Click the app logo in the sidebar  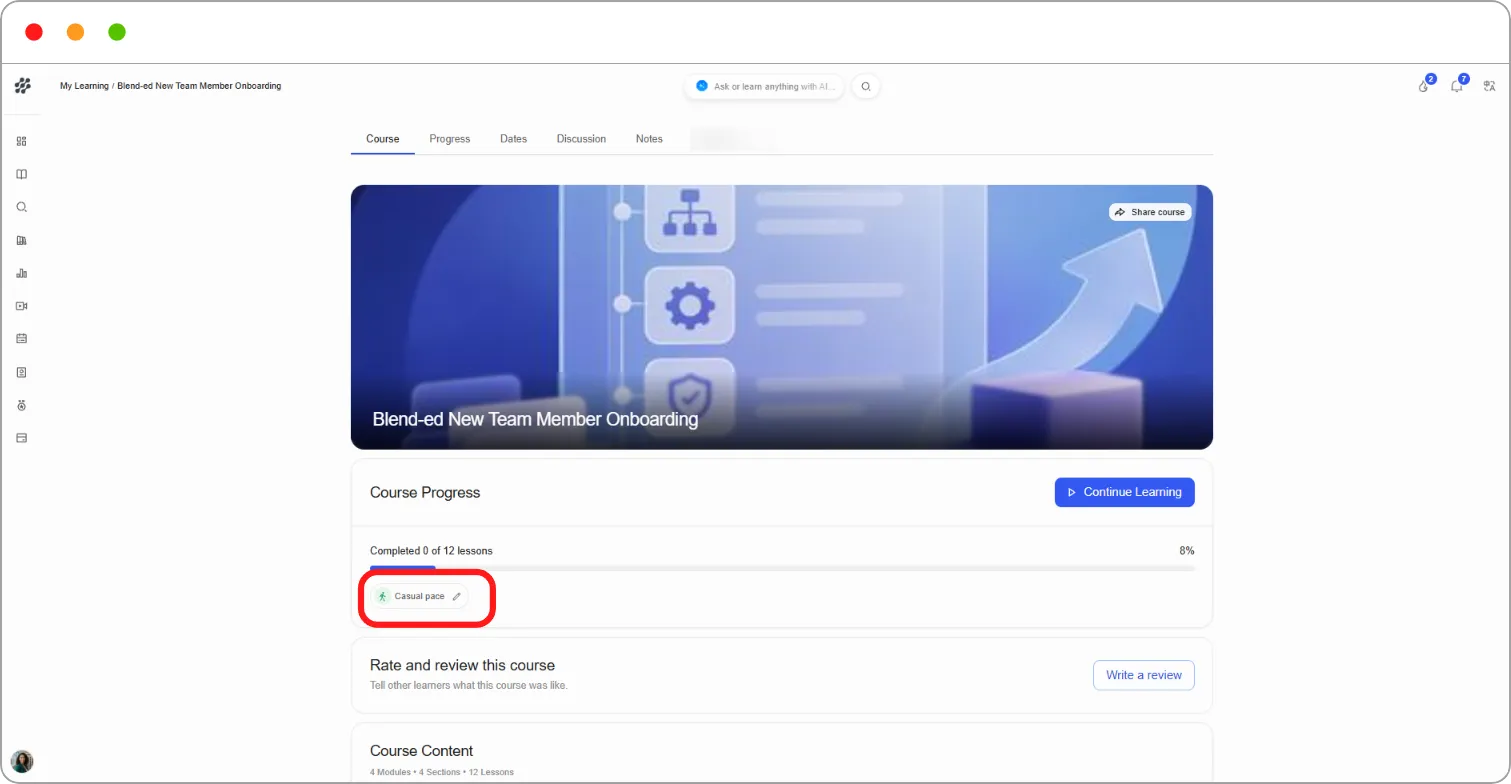click(x=22, y=86)
